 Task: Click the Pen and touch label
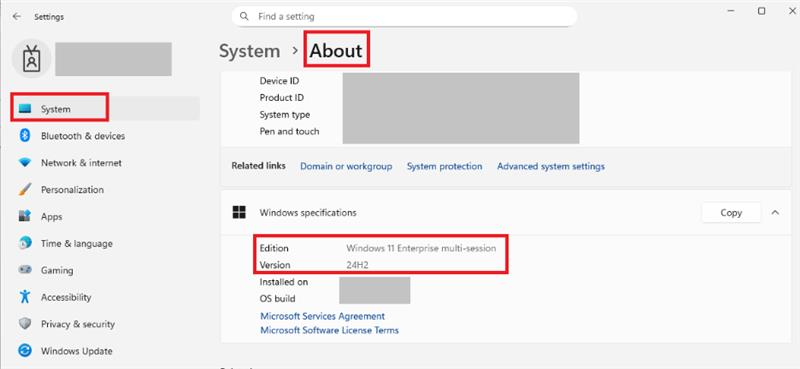tap(289, 131)
